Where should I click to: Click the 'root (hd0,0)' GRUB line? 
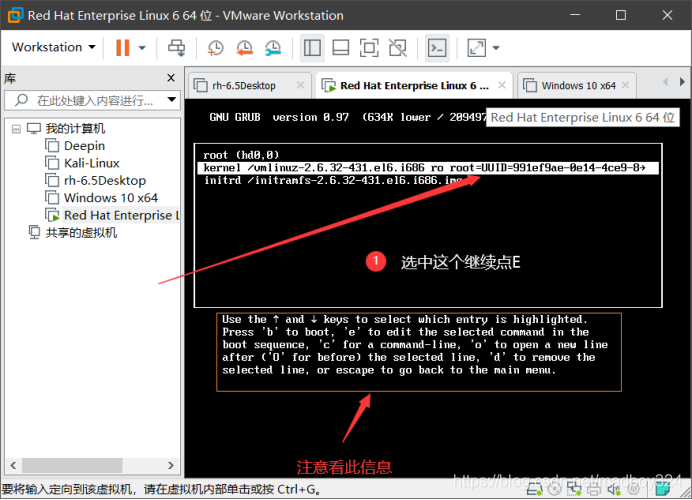(241, 155)
